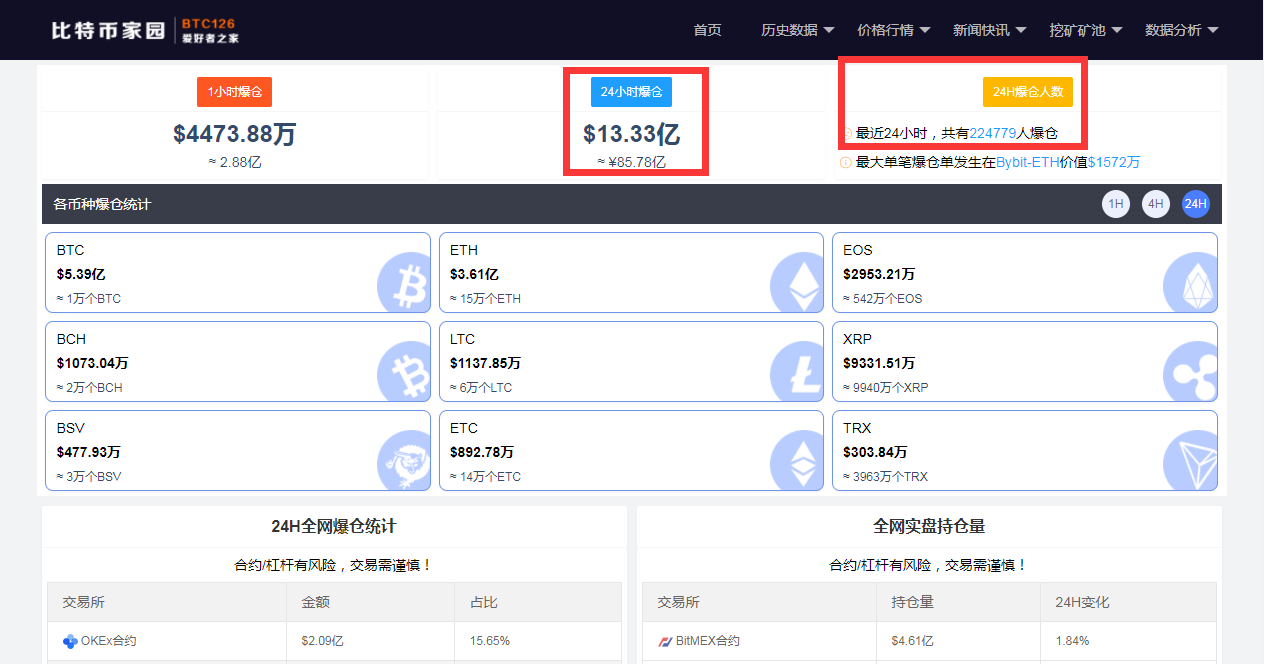Click the BitMEX exchange logo icon
Viewport: 1264px width, 664px height.
coord(665,641)
